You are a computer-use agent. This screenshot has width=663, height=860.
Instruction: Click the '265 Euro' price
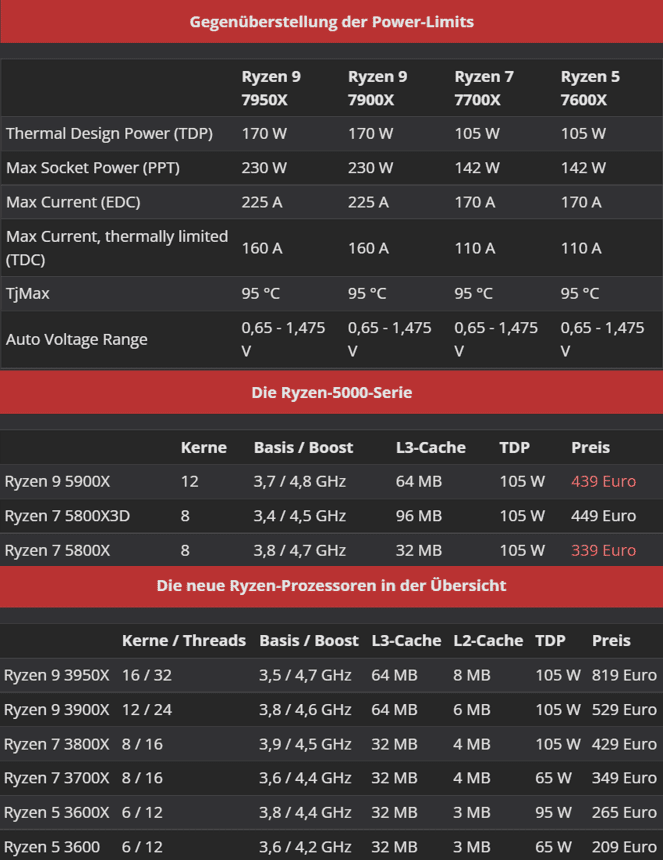624,813
